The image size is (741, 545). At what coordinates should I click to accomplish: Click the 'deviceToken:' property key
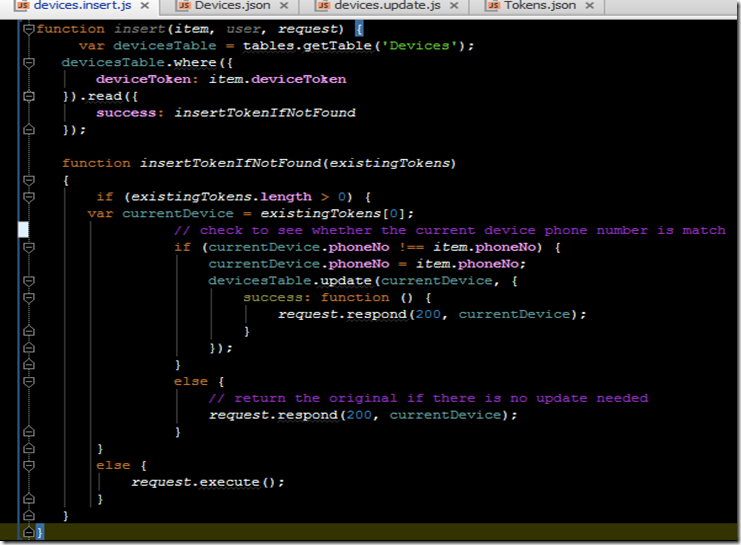[x=147, y=79]
